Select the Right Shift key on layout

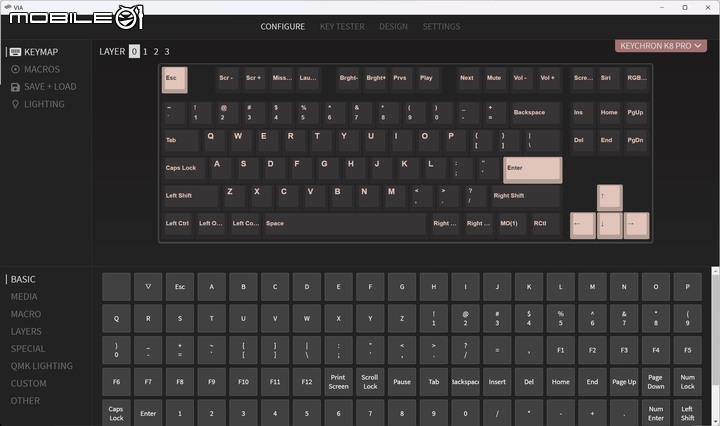(526, 197)
